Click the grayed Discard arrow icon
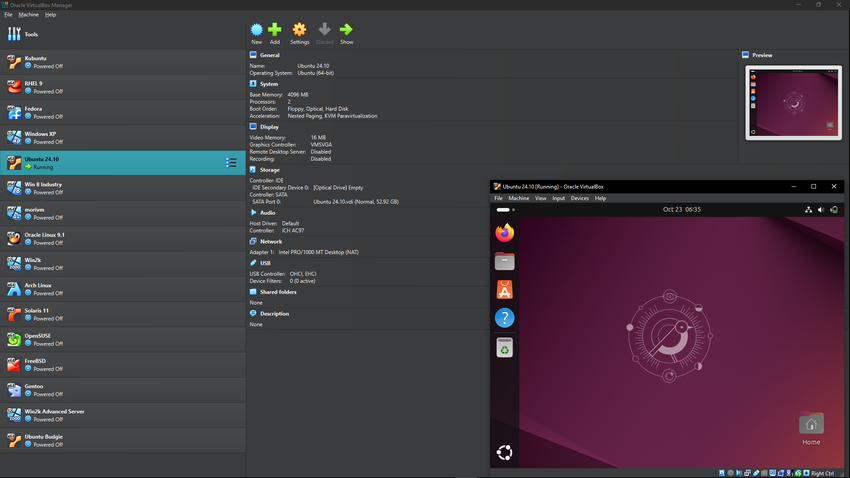Screen dimensions: 850x478 [x=324, y=29]
